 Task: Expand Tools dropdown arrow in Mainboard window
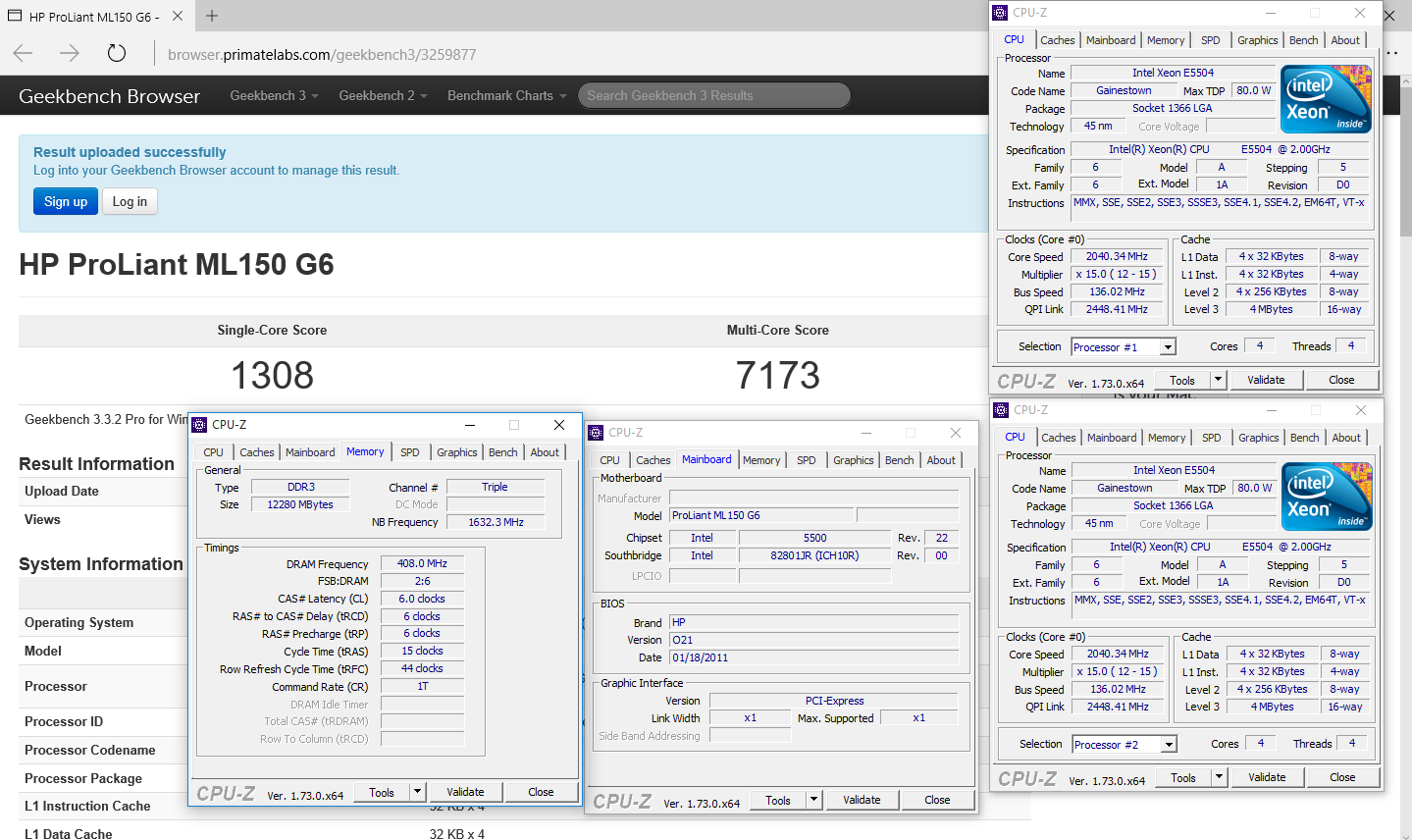tap(813, 800)
